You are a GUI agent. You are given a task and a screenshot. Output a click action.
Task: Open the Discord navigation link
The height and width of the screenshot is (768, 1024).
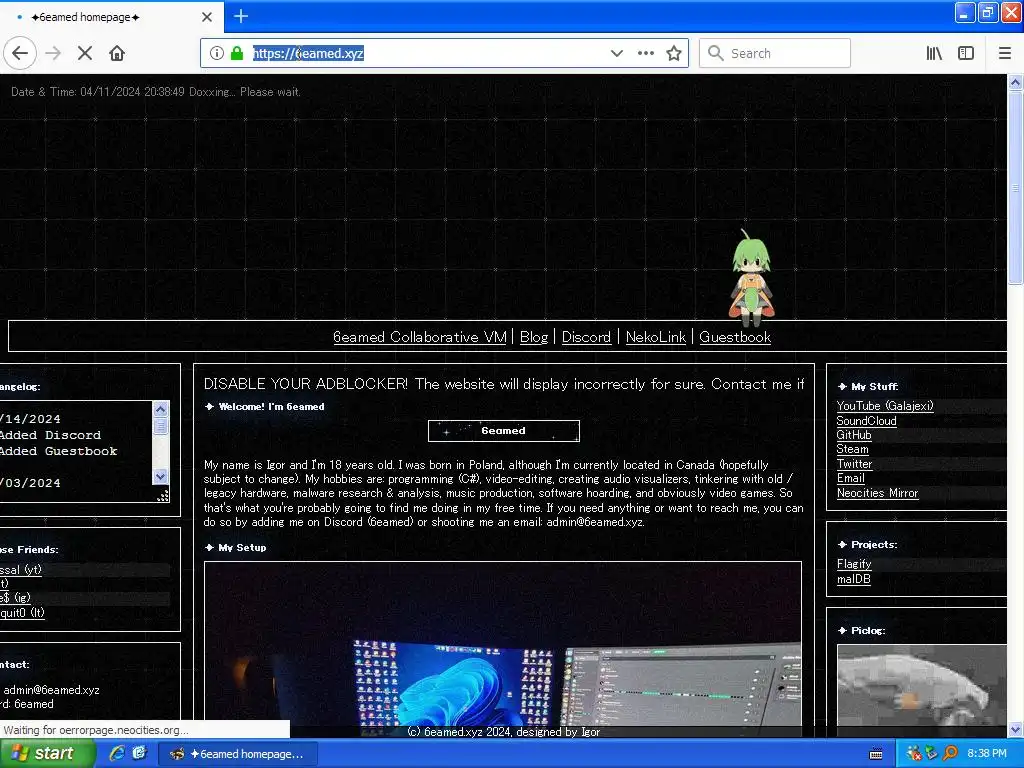pos(586,337)
